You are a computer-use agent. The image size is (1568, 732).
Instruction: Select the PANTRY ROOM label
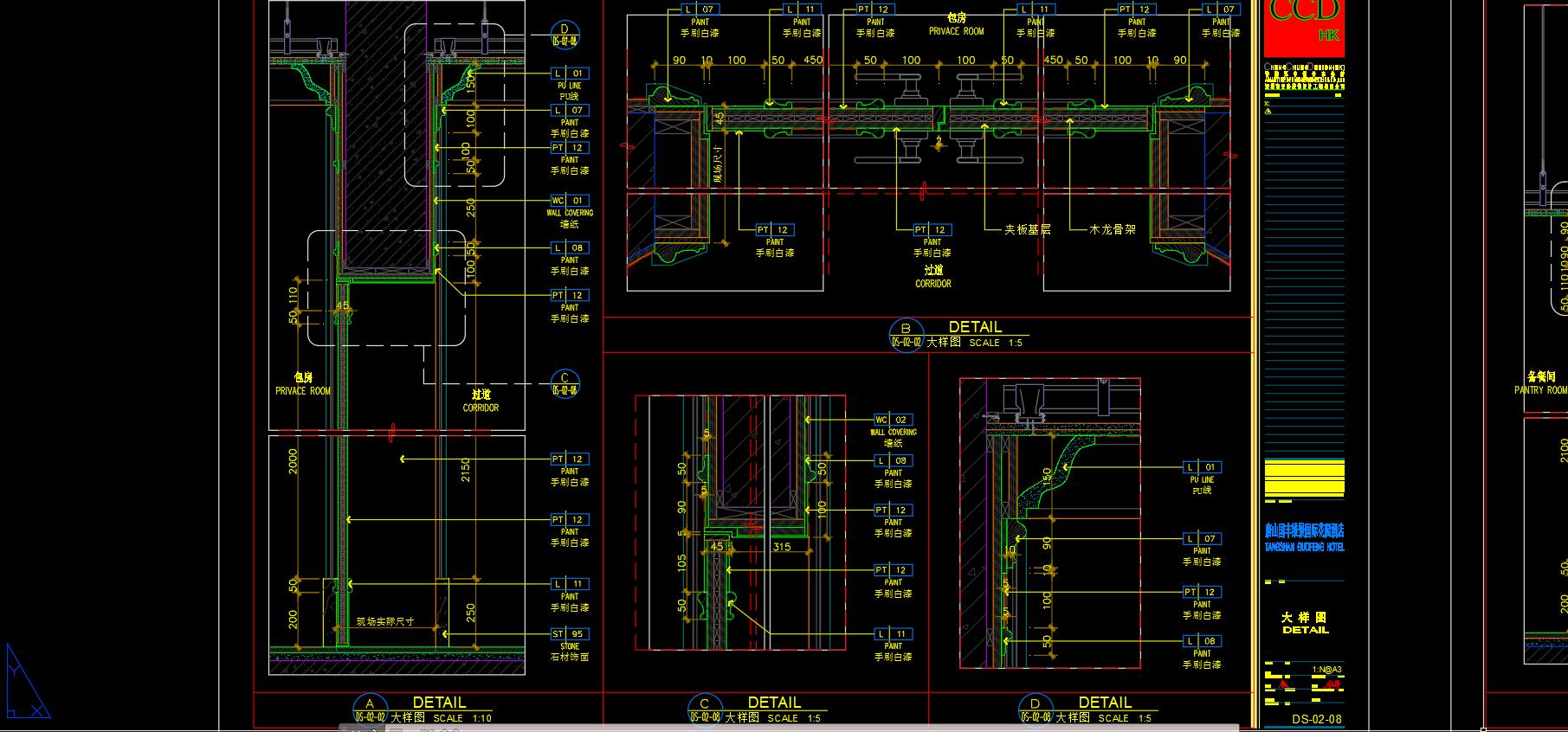point(1541,390)
